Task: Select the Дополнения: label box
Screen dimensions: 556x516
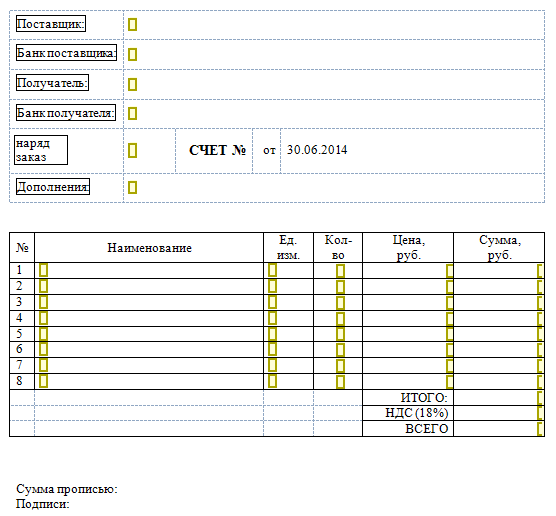Action: tap(53, 187)
